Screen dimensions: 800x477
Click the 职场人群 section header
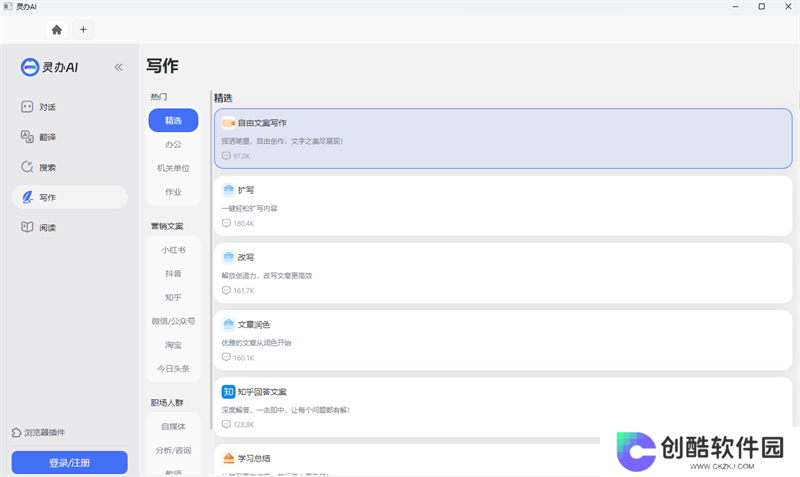167,403
